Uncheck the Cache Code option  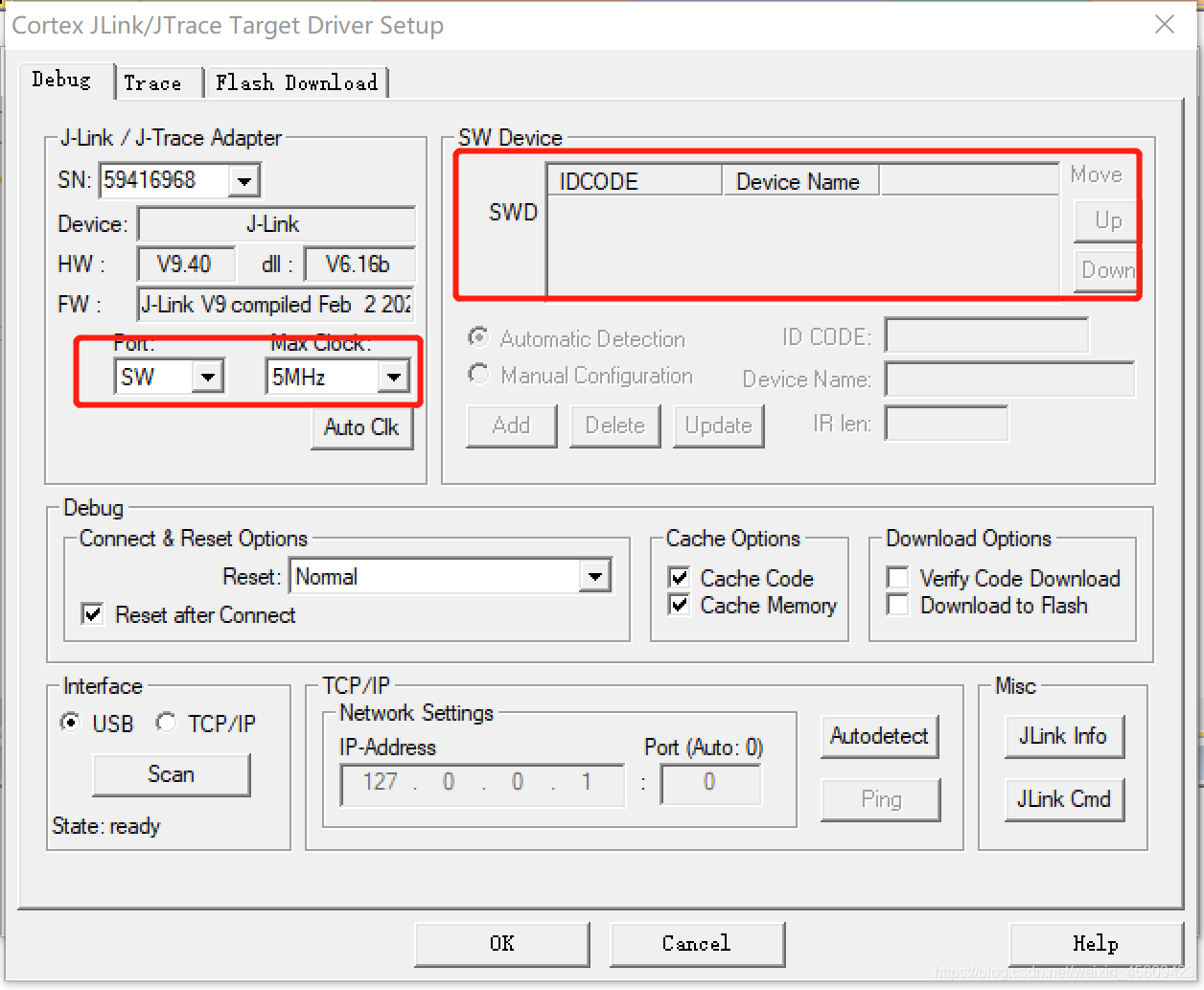[679, 577]
